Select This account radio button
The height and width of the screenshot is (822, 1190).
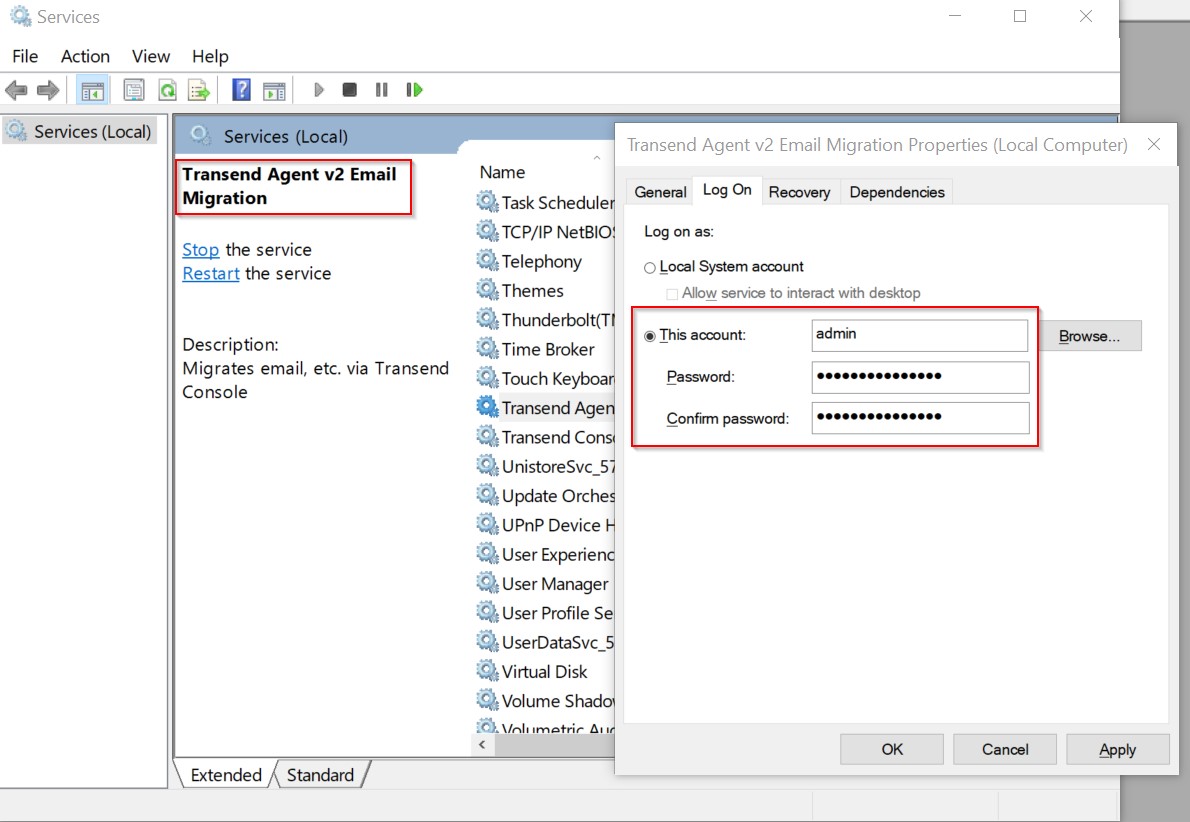point(650,335)
